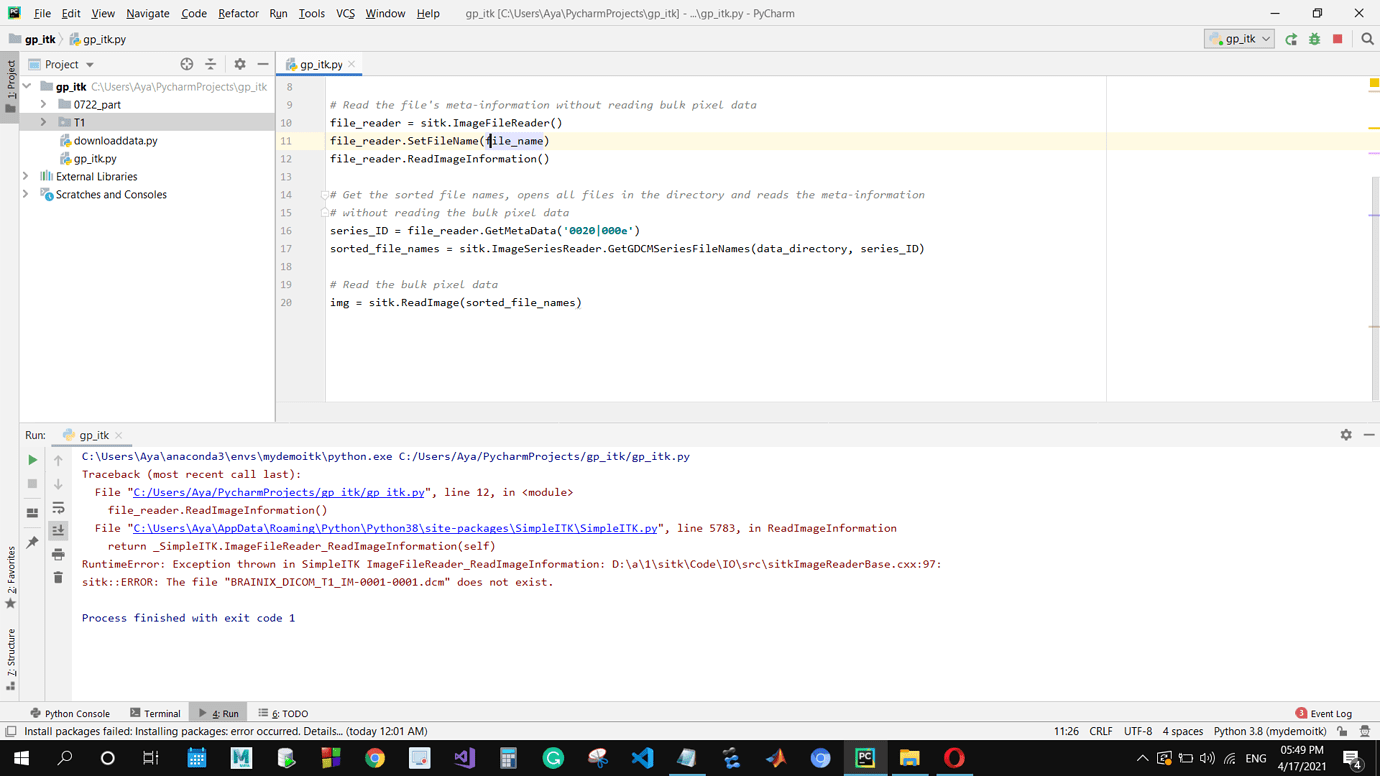Image resolution: width=1380 pixels, height=776 pixels.
Task: Change line ending via CRLF indicator
Action: click(x=1101, y=731)
